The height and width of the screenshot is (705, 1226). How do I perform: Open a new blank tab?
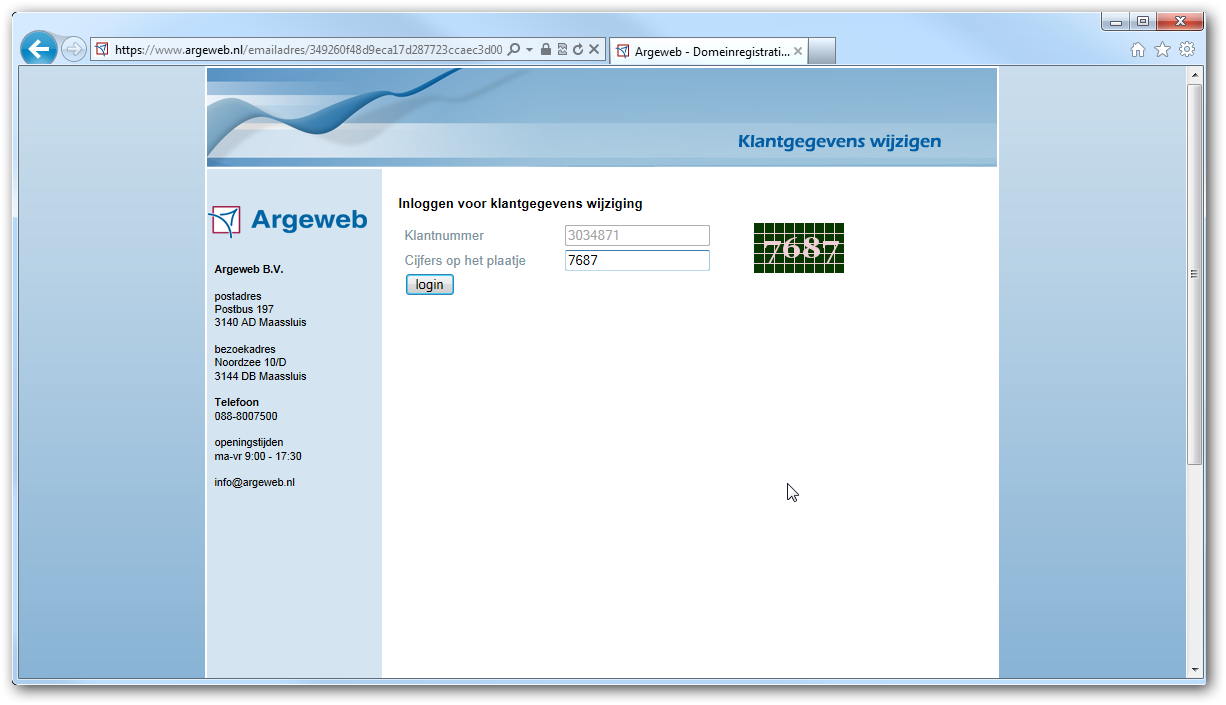tap(821, 51)
